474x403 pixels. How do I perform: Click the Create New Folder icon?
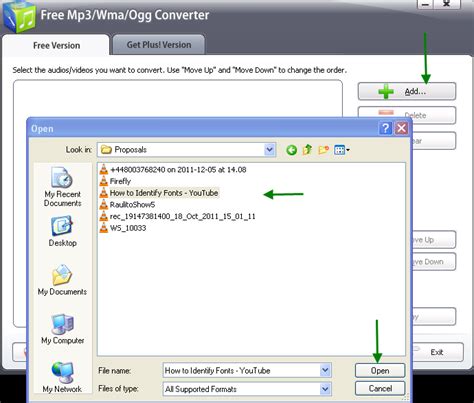coord(323,150)
